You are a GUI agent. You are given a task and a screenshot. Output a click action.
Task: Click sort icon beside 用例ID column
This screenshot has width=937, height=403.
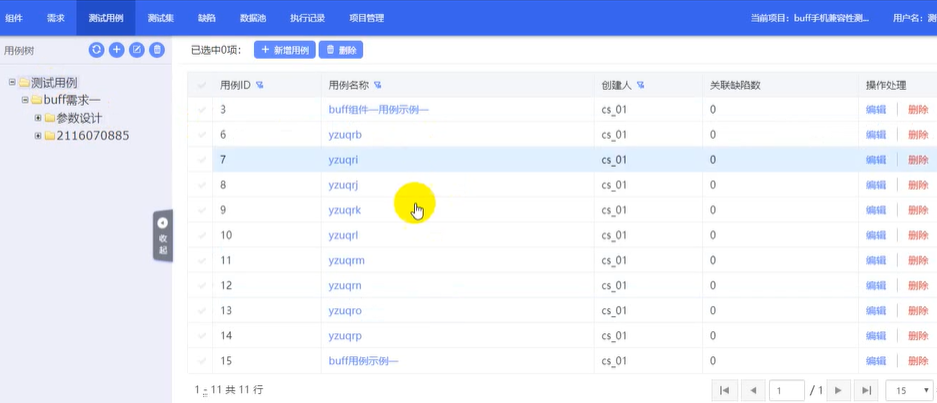tap(260, 85)
